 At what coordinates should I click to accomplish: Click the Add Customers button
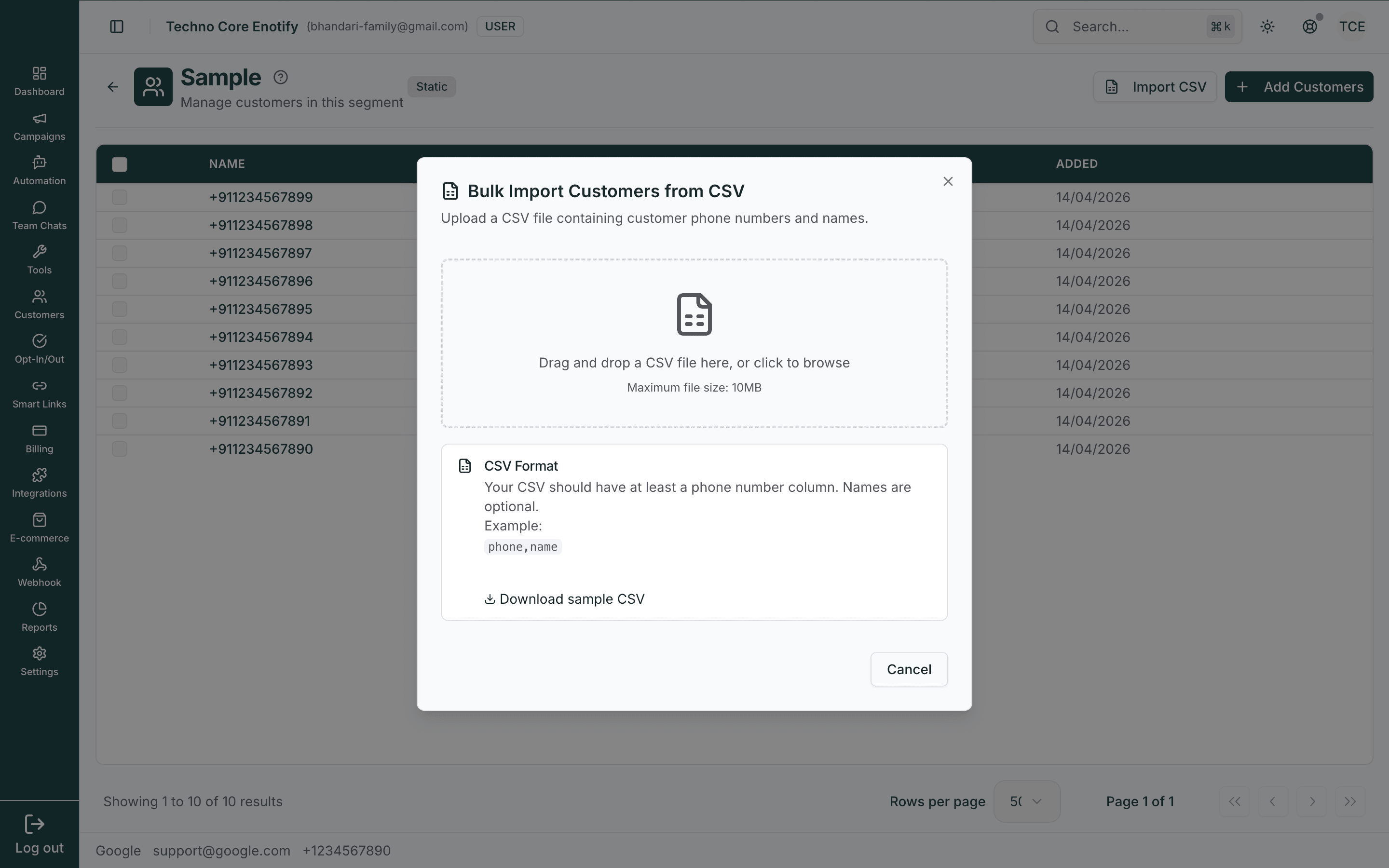click(x=1299, y=87)
